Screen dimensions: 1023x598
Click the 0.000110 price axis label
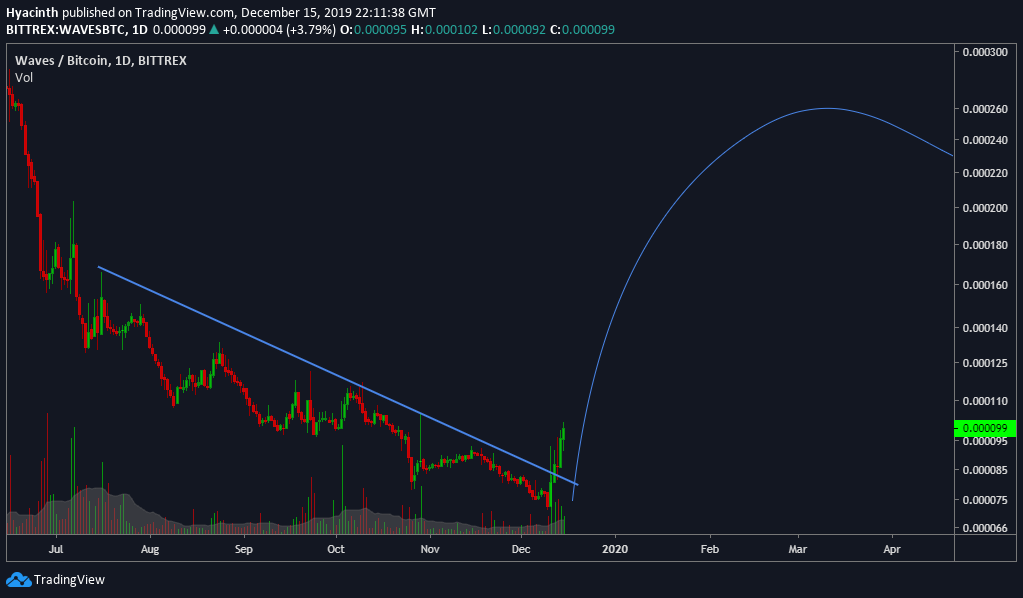[x=985, y=401]
